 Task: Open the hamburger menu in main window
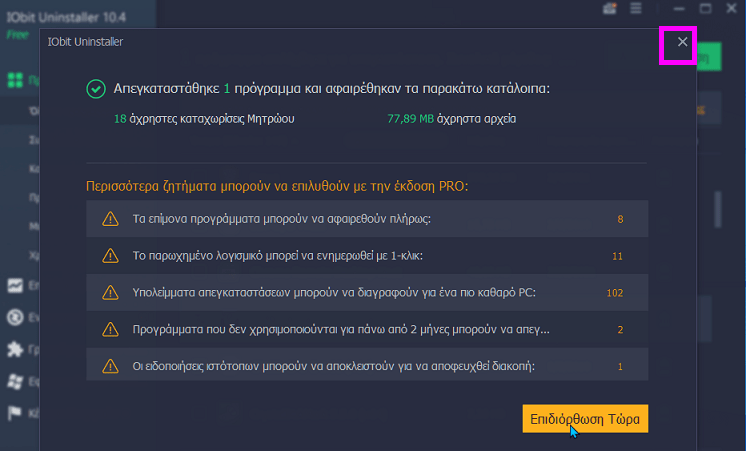(x=636, y=8)
